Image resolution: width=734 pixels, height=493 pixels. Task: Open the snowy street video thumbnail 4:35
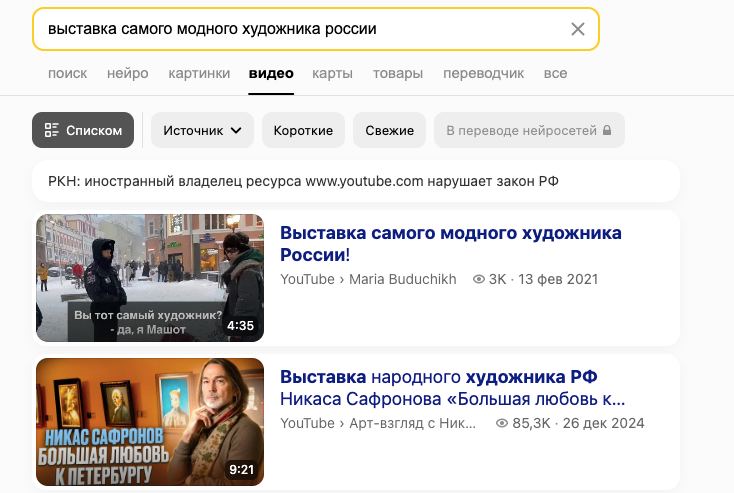click(x=150, y=278)
